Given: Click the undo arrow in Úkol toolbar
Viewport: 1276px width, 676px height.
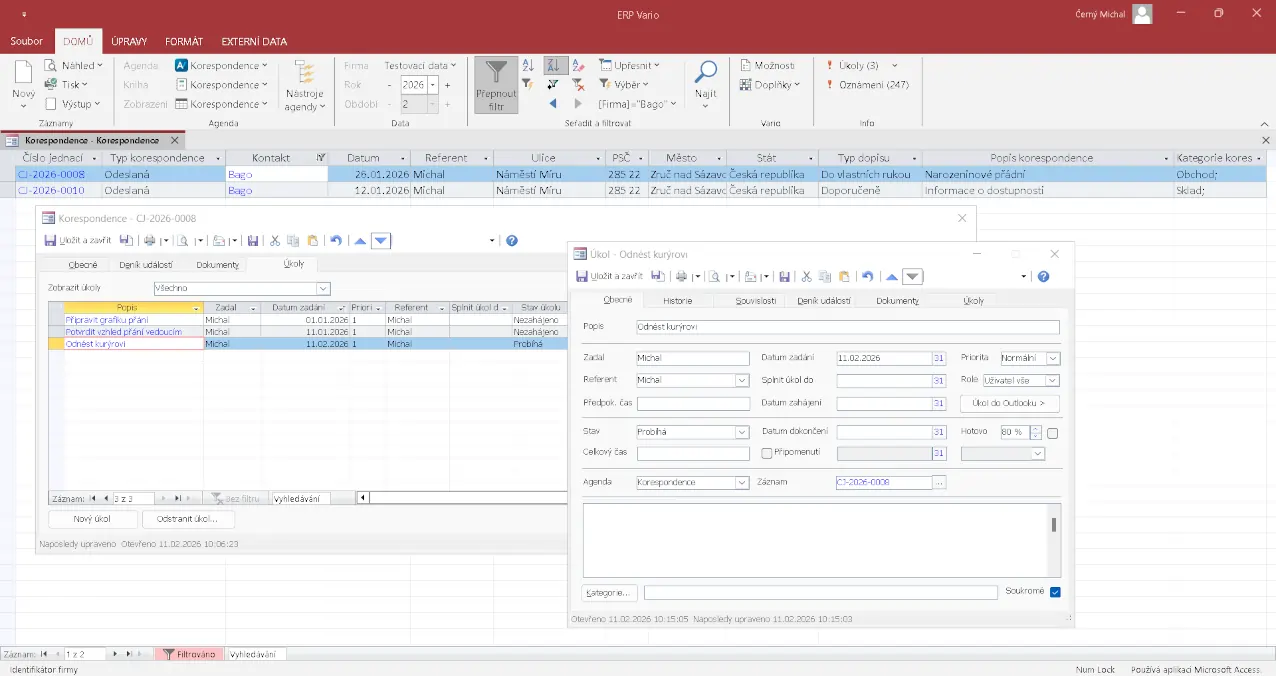Looking at the screenshot, I should coord(867,277).
